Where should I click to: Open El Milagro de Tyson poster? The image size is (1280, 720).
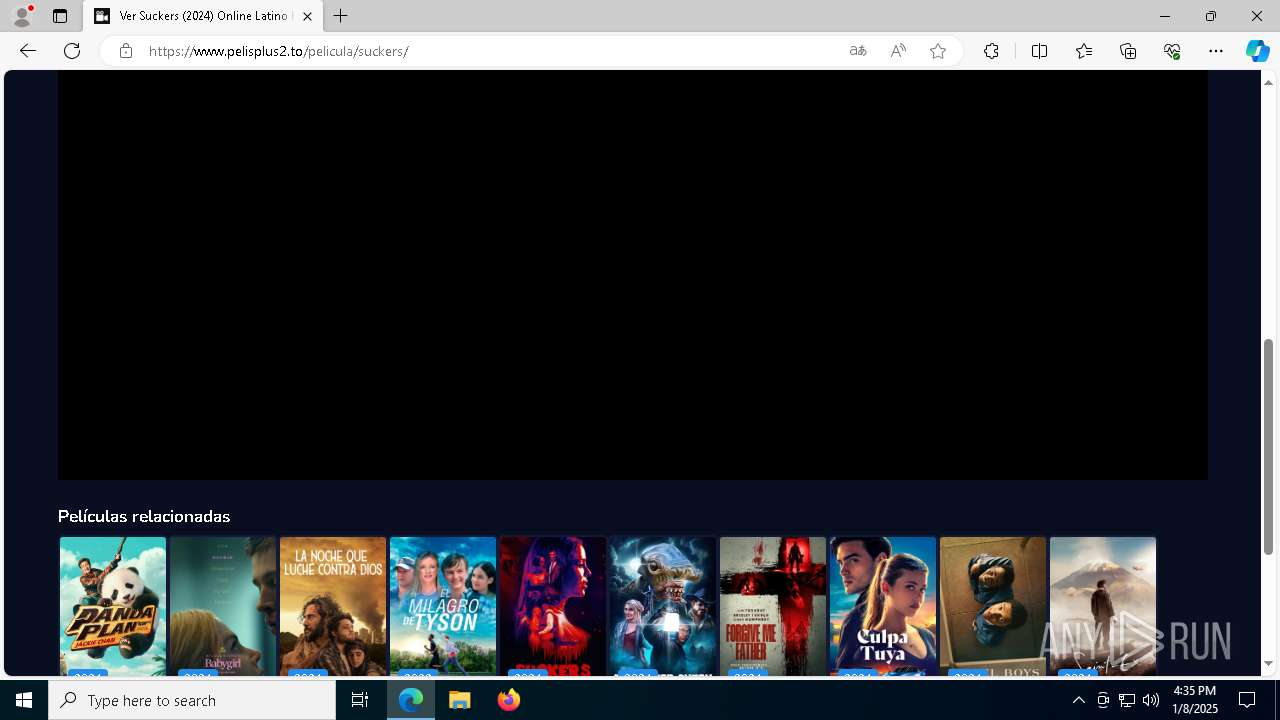443,606
